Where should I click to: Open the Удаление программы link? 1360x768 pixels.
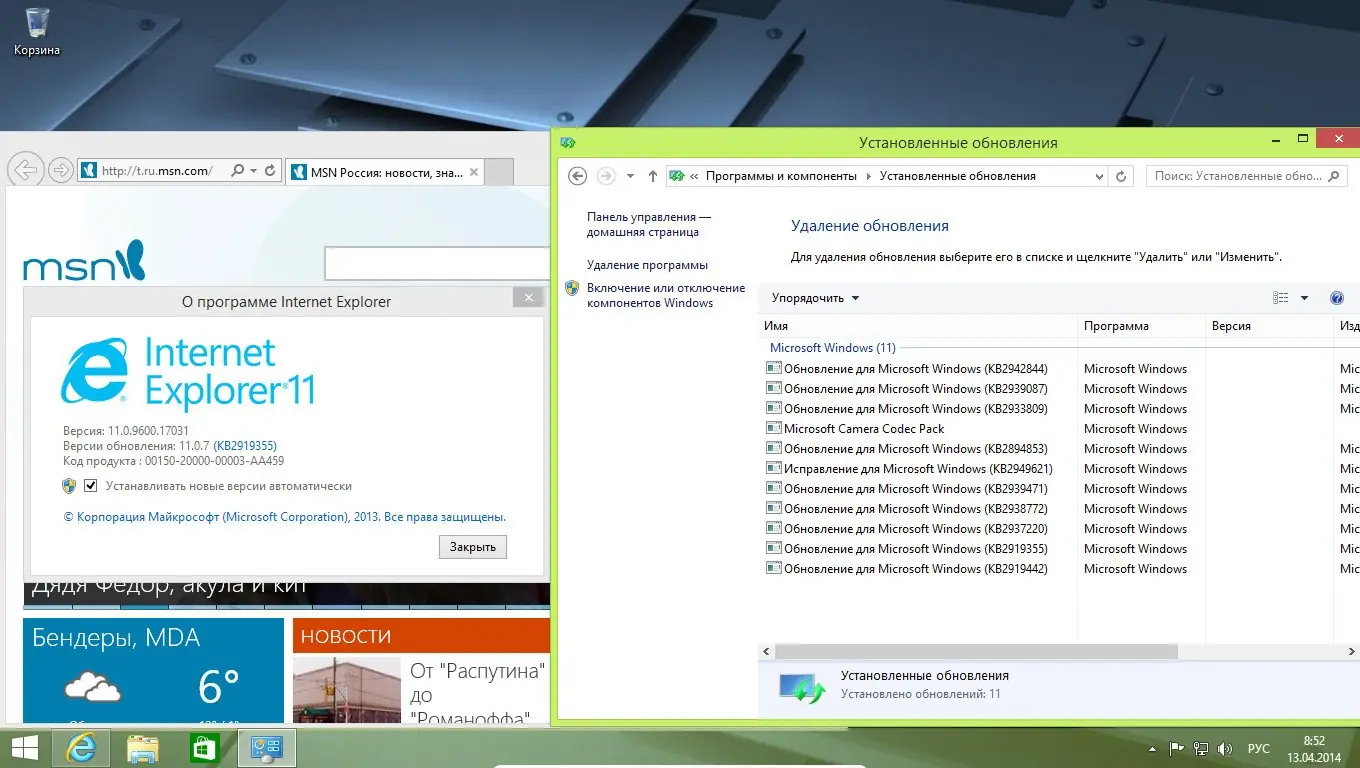click(647, 265)
